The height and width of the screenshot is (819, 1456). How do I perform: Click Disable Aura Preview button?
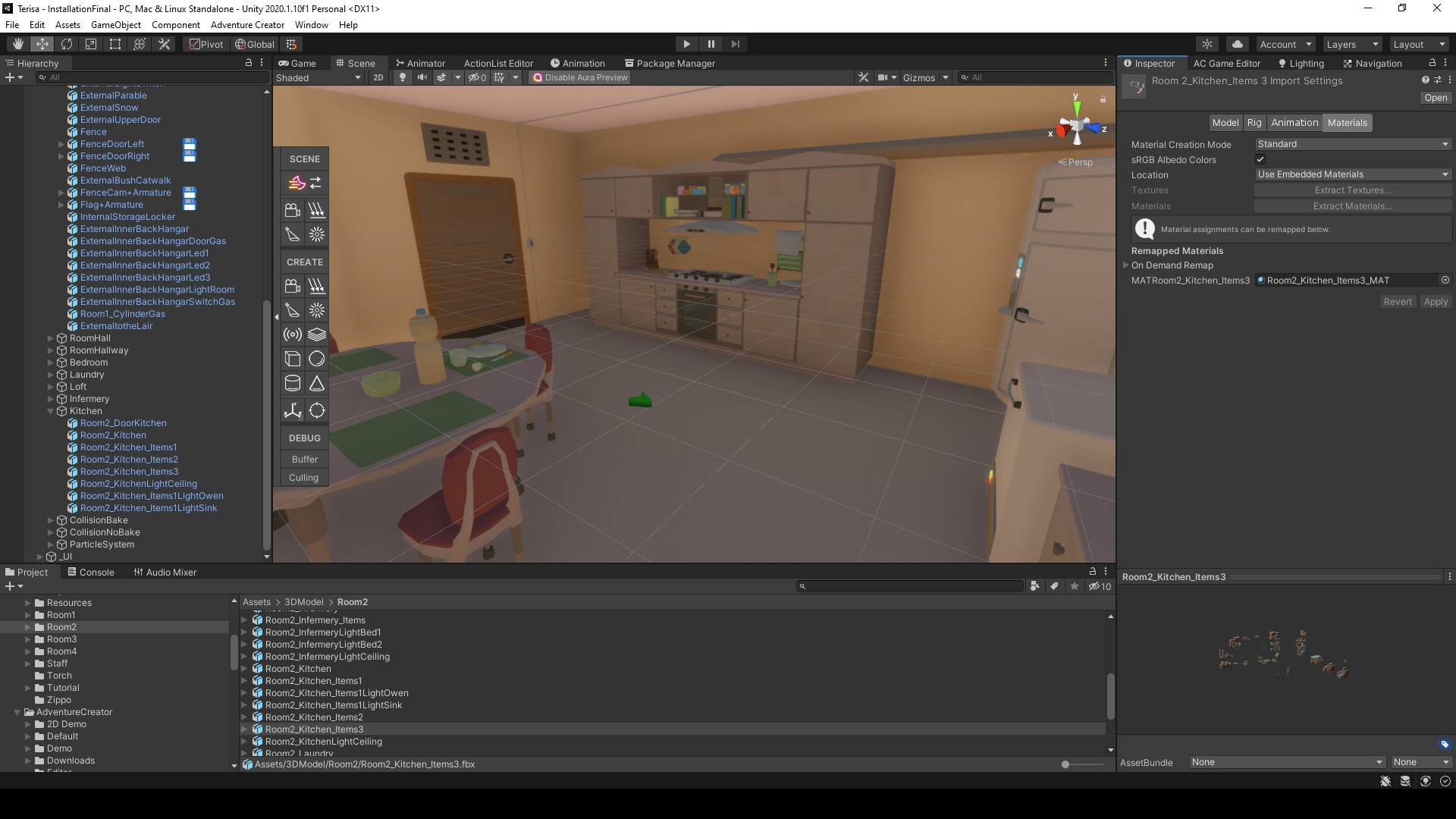pyautogui.click(x=580, y=77)
